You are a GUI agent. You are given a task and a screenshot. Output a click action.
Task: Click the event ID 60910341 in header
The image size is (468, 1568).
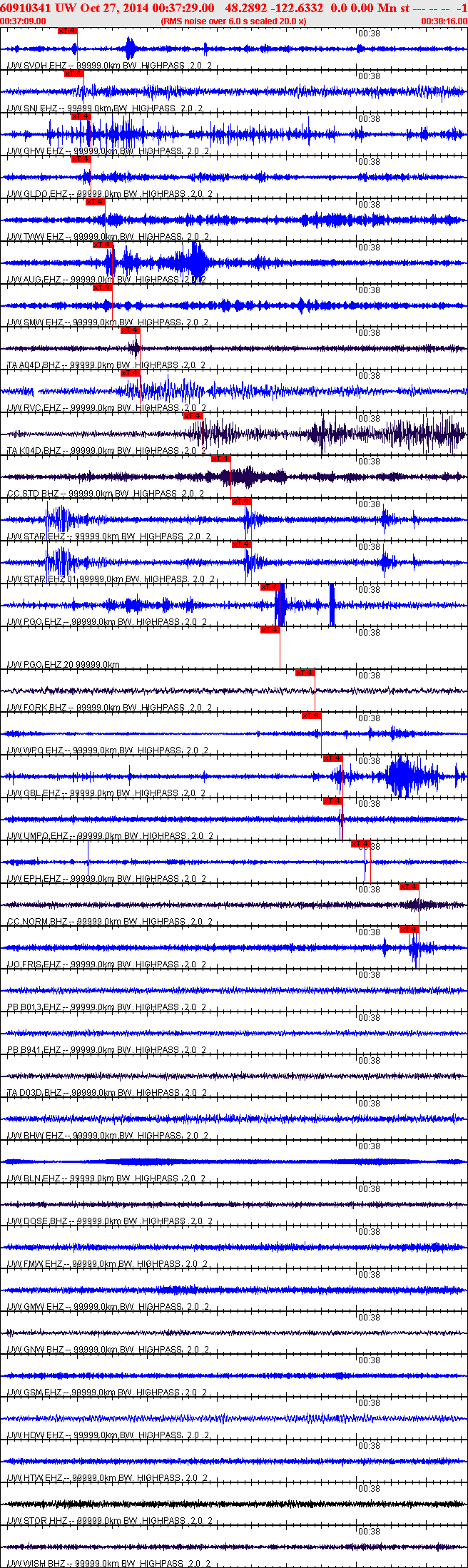(x=26, y=8)
